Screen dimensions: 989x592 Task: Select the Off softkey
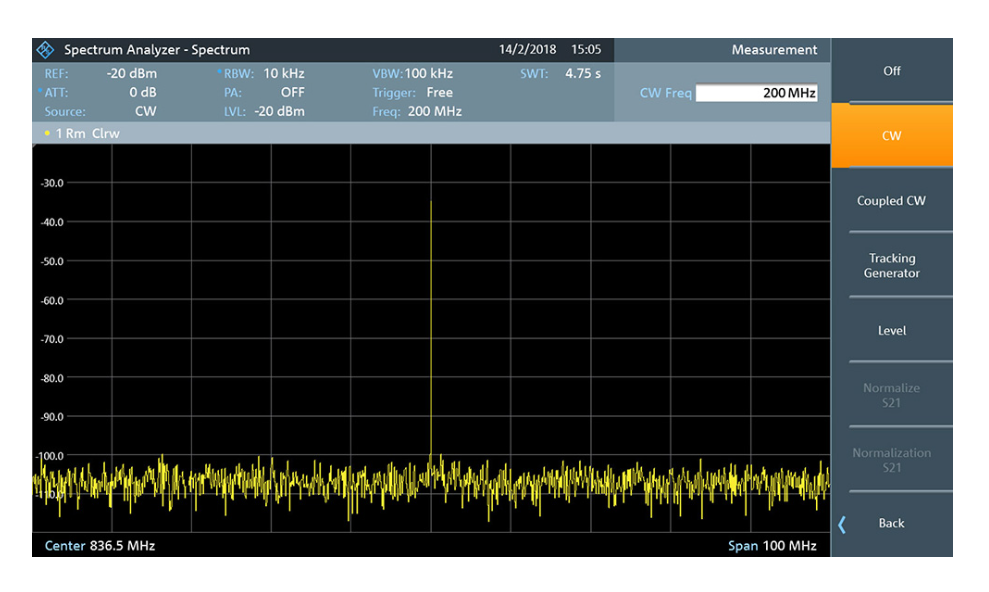point(891,71)
